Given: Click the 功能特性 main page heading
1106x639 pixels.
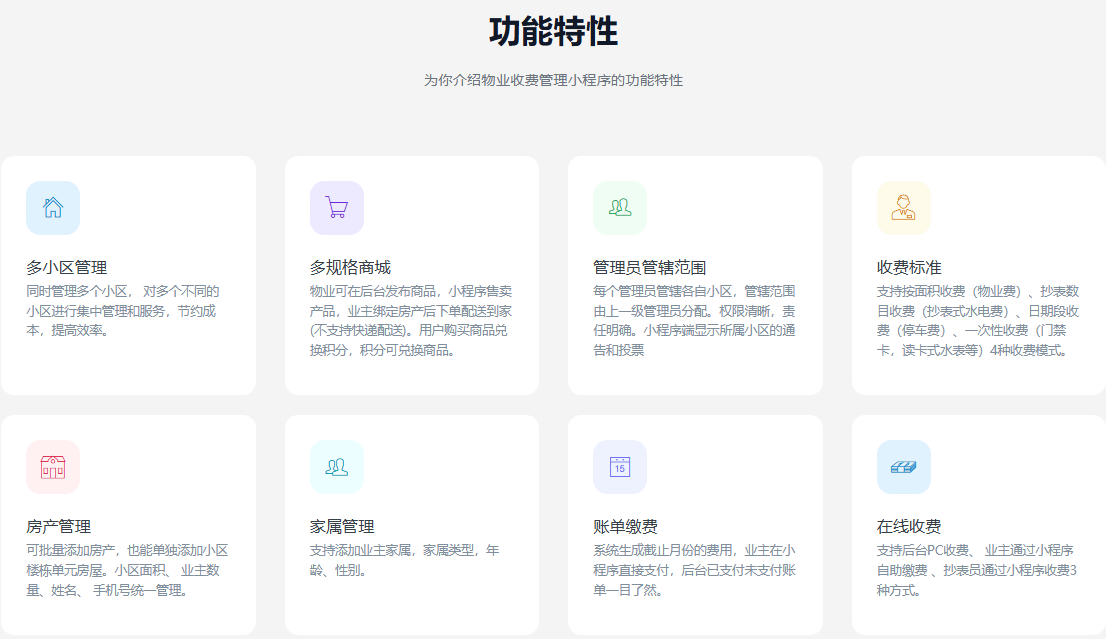Looking at the screenshot, I should pos(553,32).
